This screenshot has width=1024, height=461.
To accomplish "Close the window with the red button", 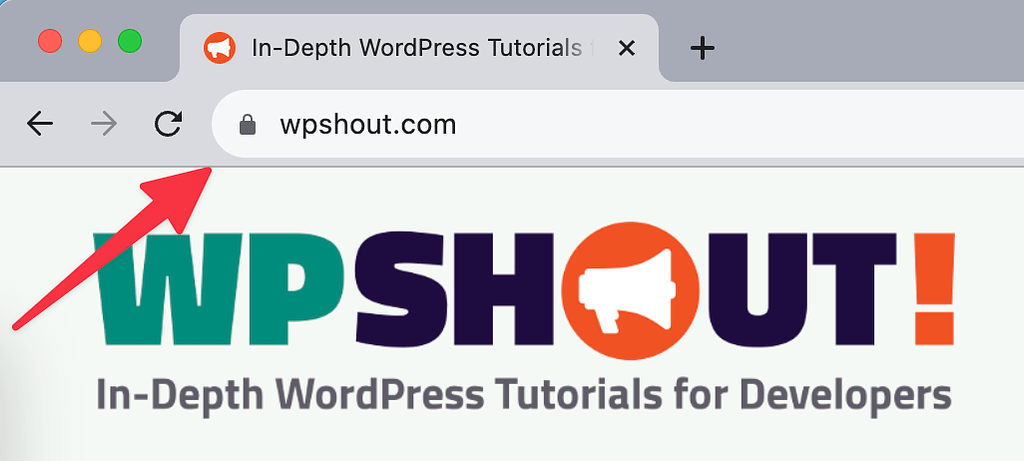I will click(49, 42).
